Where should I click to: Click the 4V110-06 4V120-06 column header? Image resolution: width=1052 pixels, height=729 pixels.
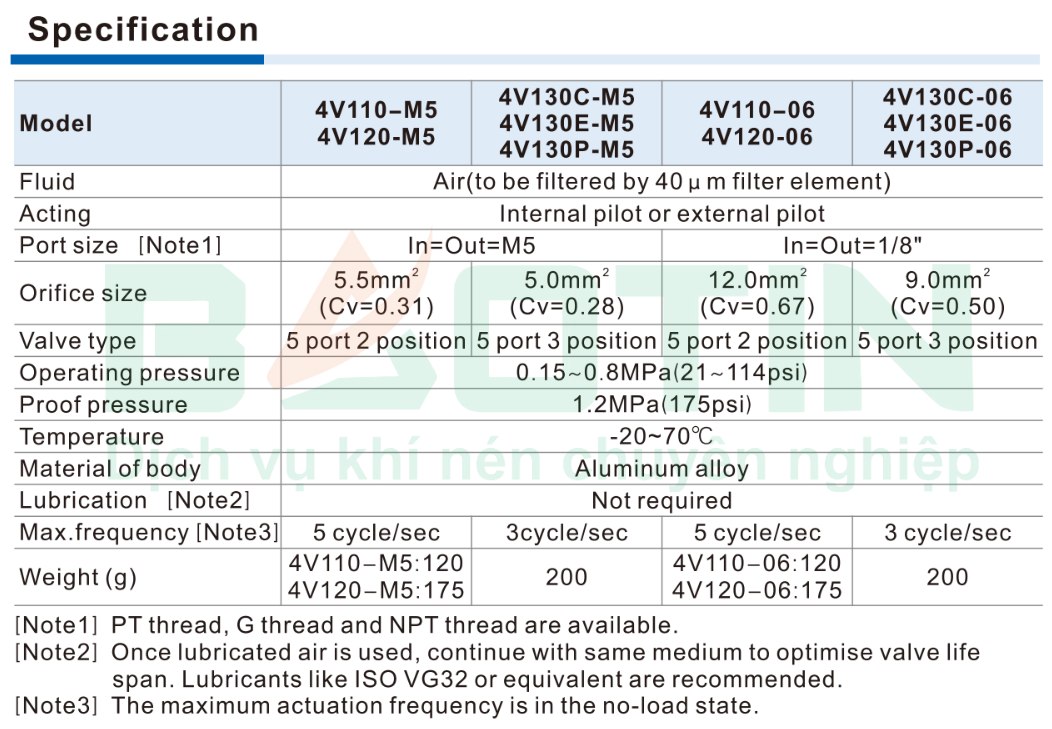coord(757,124)
